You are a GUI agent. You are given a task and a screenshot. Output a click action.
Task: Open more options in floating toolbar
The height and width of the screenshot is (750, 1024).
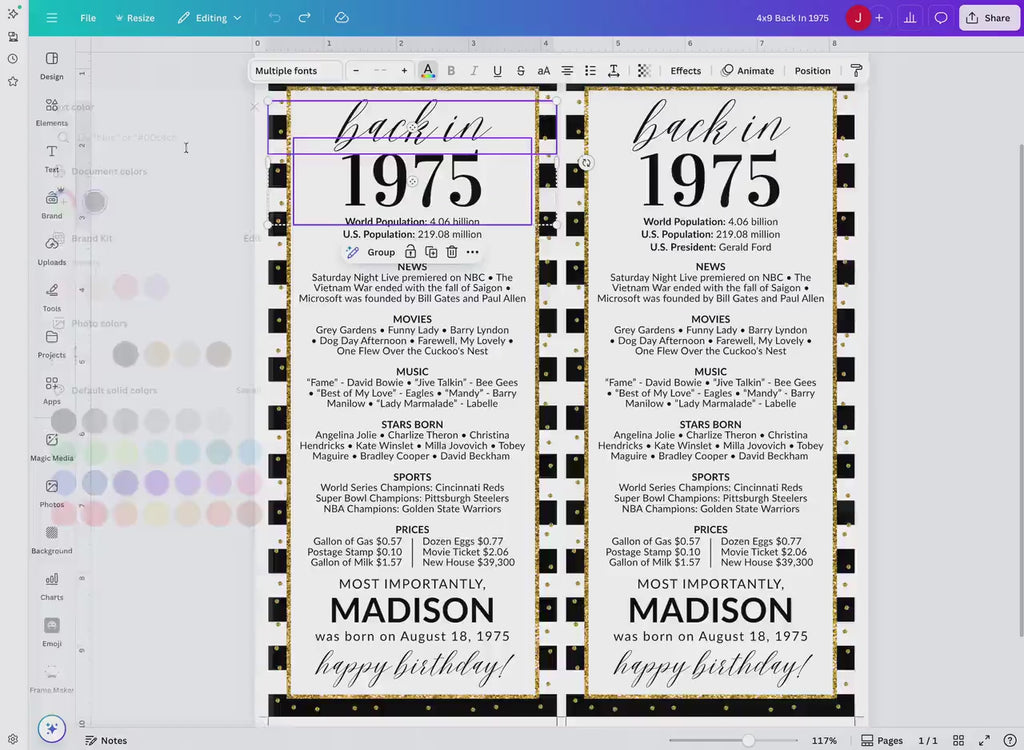[x=473, y=252]
